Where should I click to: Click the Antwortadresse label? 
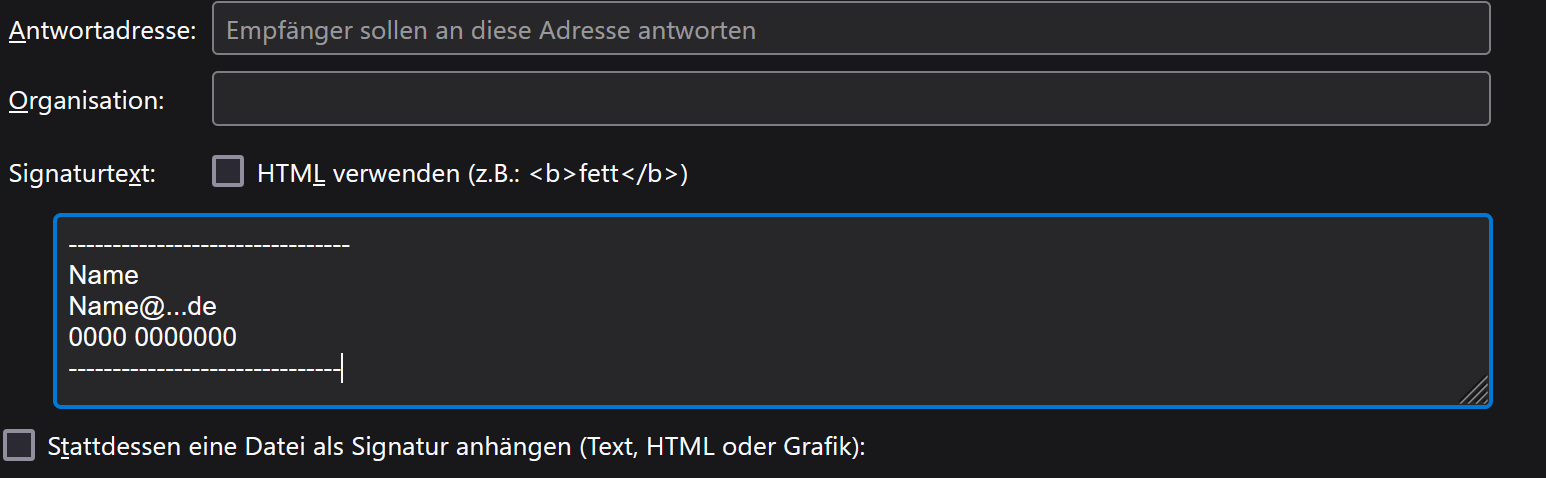point(102,31)
